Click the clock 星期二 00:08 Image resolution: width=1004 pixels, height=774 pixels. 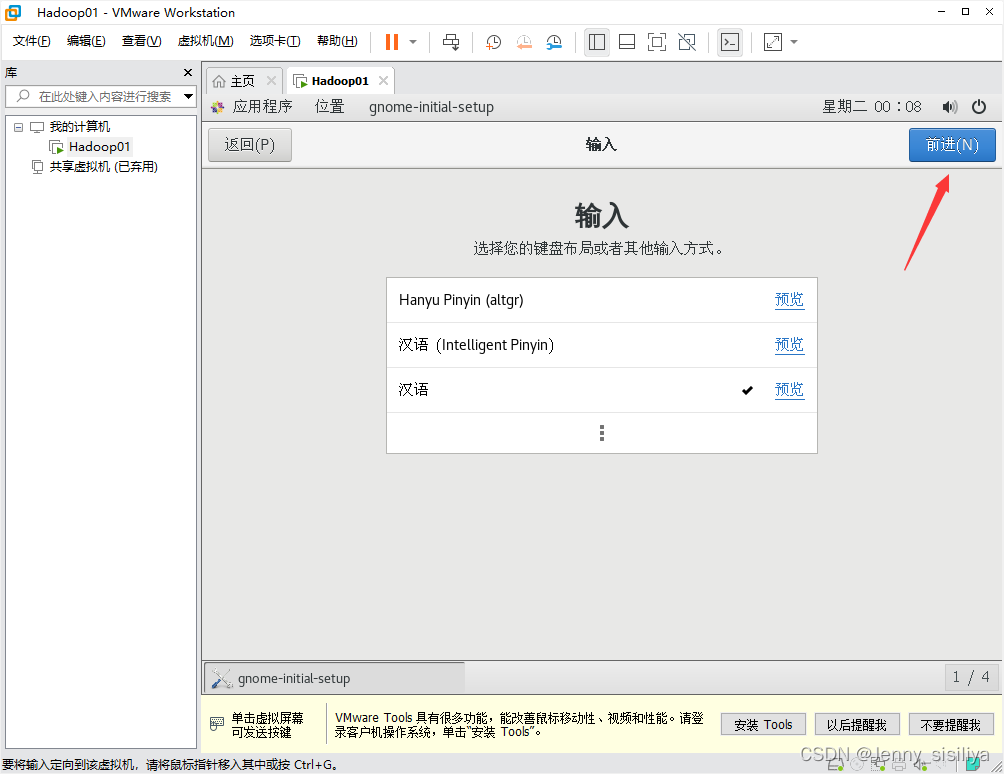click(871, 107)
